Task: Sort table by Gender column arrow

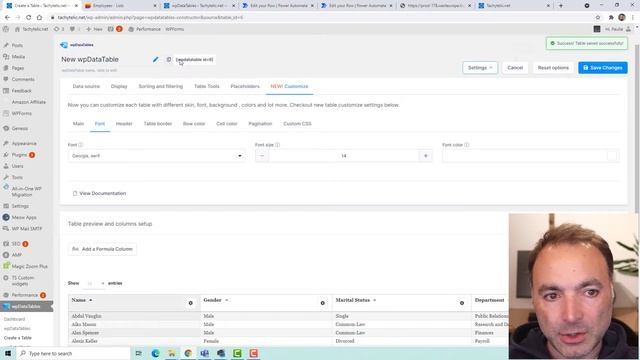Action: click(x=227, y=300)
